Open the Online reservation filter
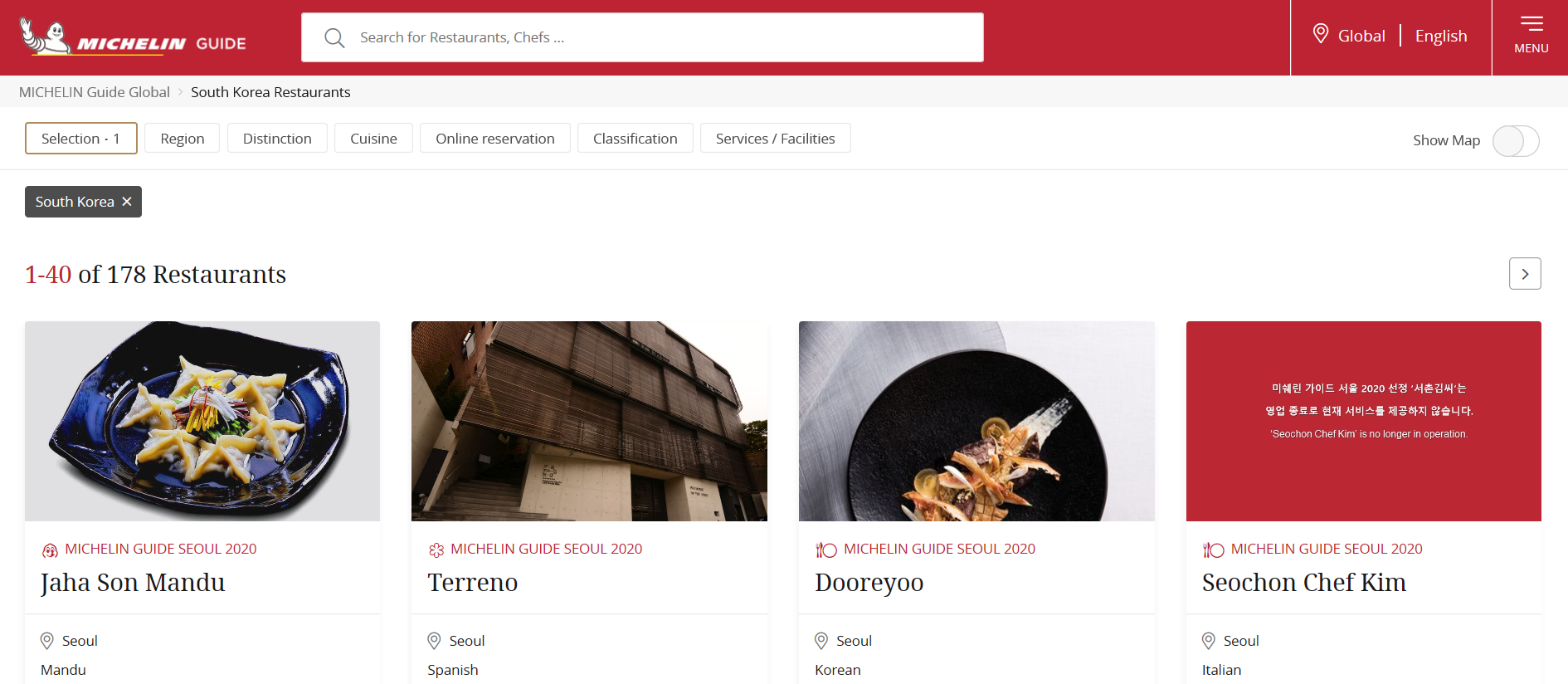The height and width of the screenshot is (684, 1568). (495, 139)
